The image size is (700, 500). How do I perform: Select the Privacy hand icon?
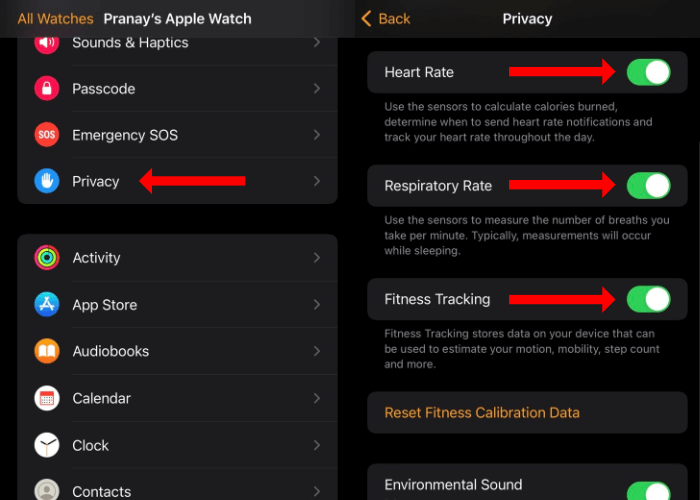(x=47, y=181)
